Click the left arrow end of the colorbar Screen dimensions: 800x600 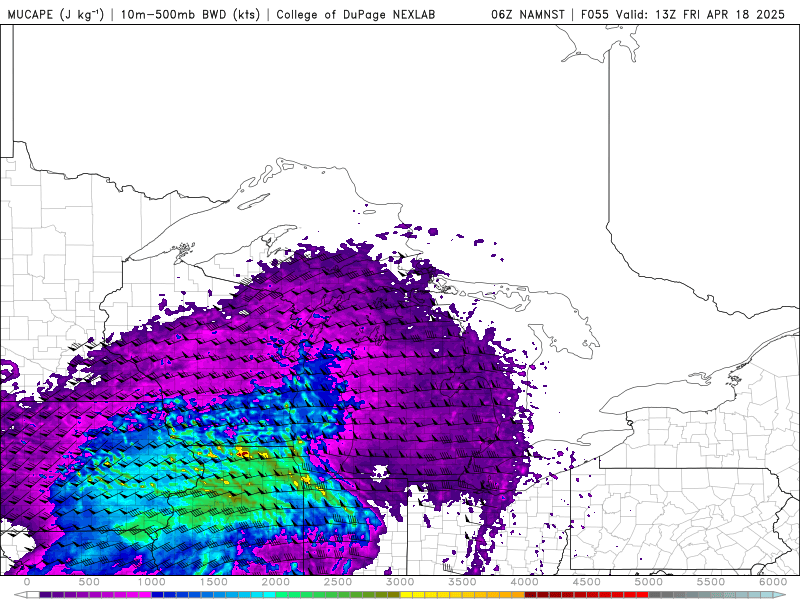20,594
